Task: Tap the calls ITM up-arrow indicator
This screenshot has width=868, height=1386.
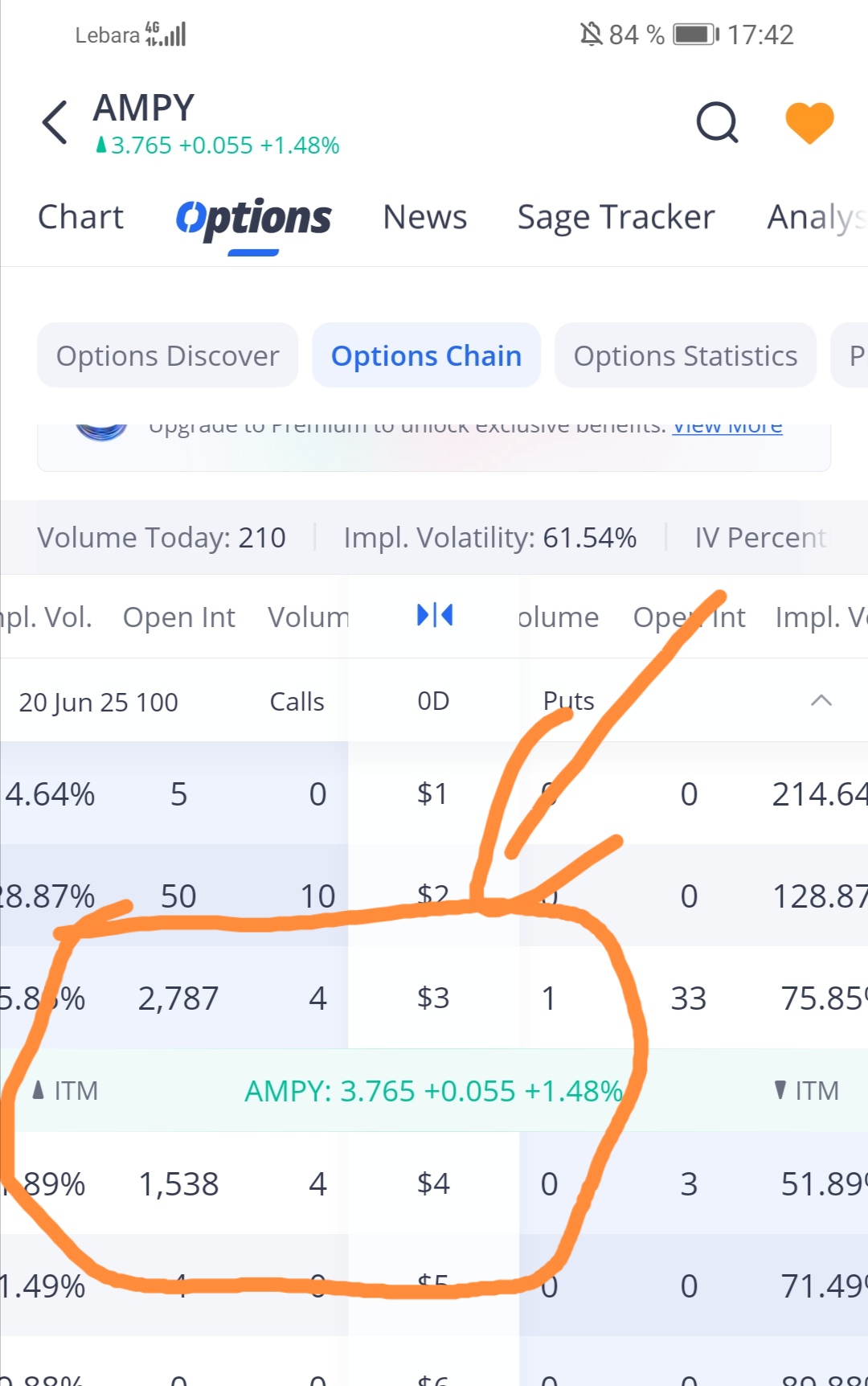Action: tap(39, 1090)
